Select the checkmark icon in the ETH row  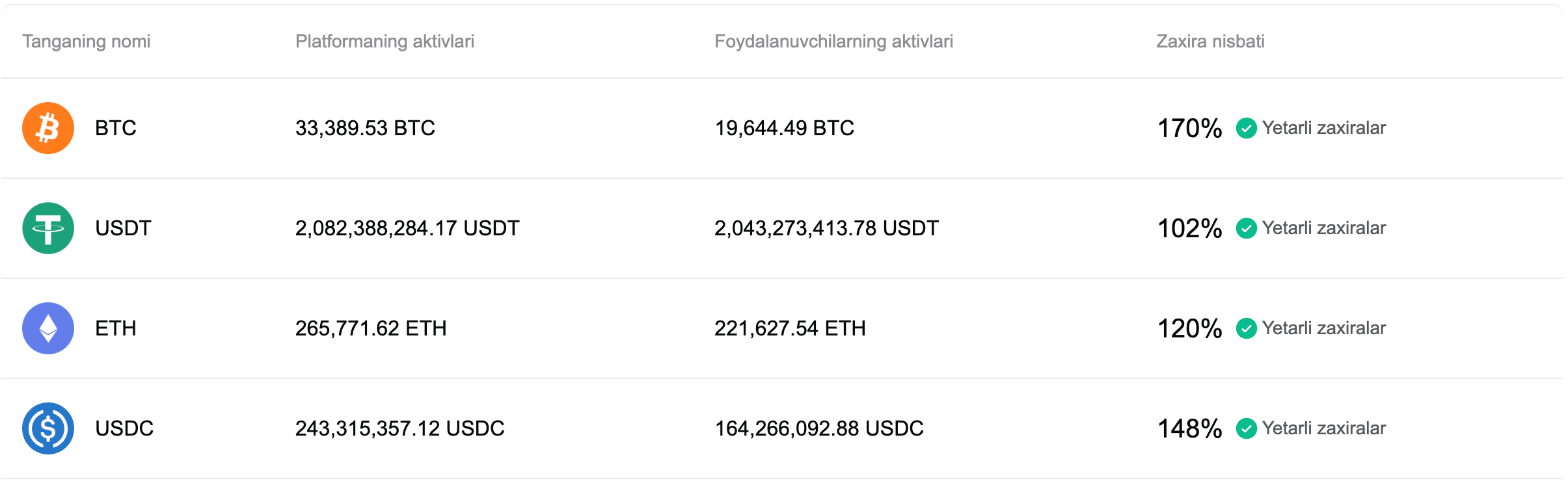coord(1246,328)
